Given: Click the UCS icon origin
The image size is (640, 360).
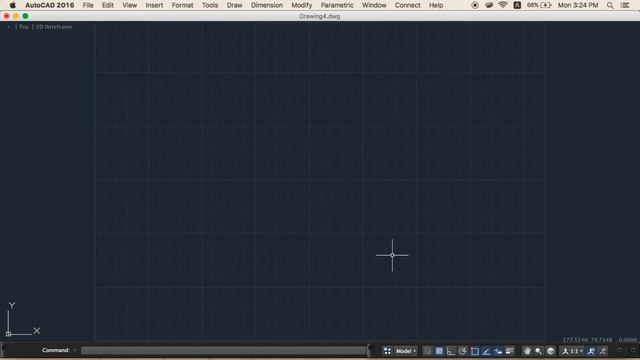Looking at the screenshot, I should coord(8,334).
